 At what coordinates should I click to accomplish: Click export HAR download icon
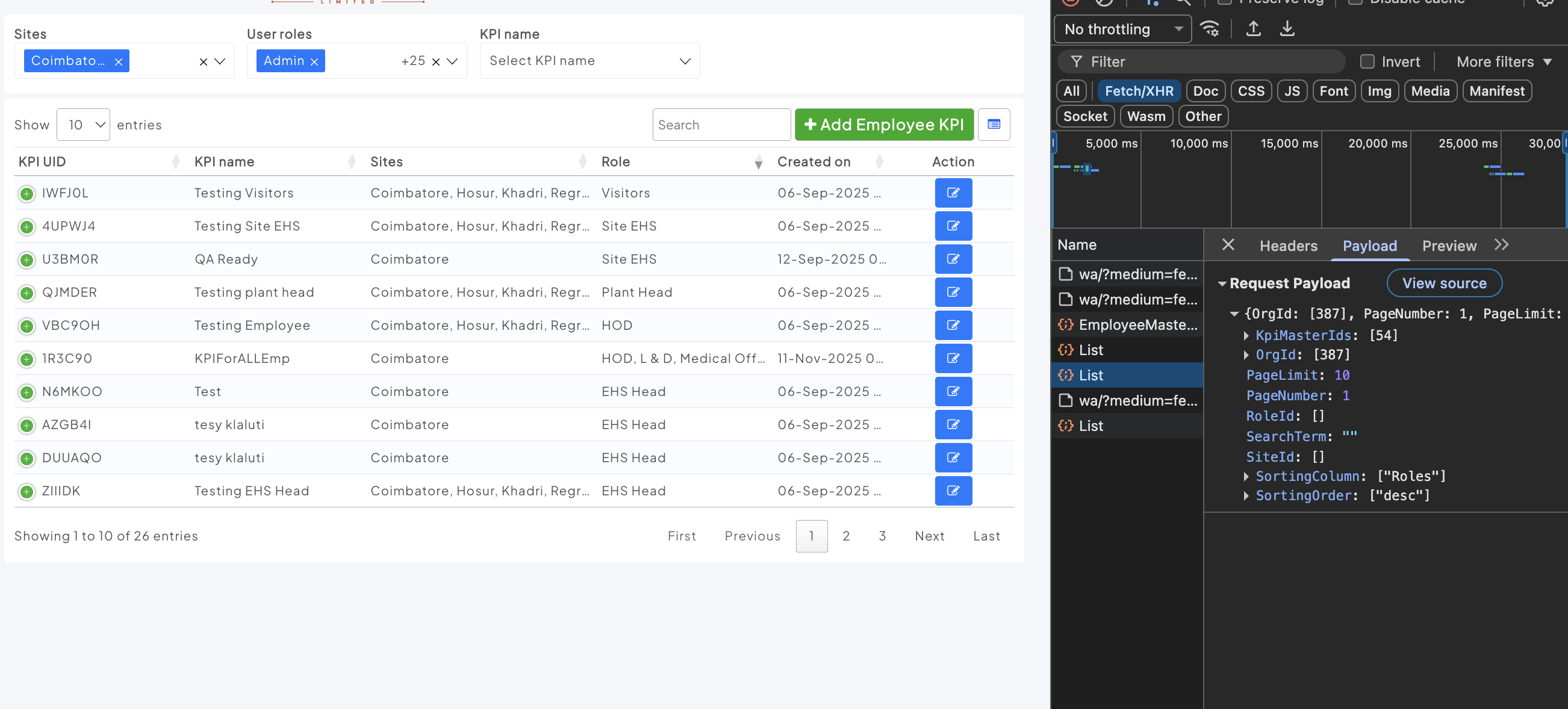coord(1287,29)
